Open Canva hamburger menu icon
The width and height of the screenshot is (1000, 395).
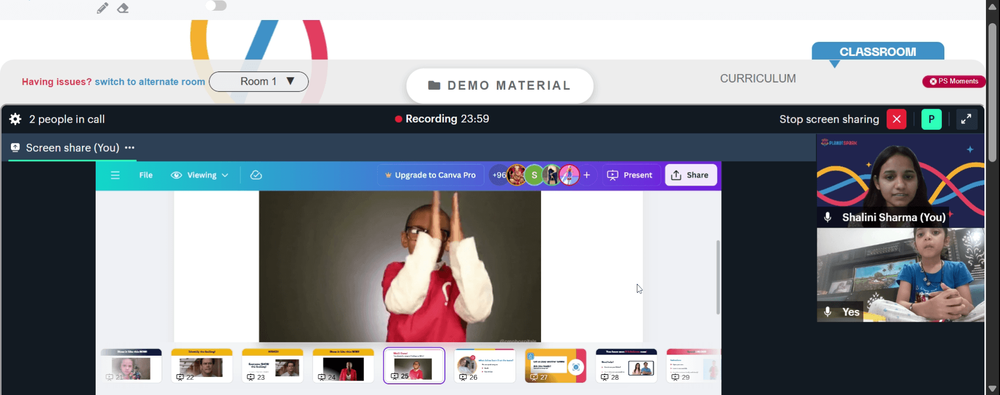(115, 175)
